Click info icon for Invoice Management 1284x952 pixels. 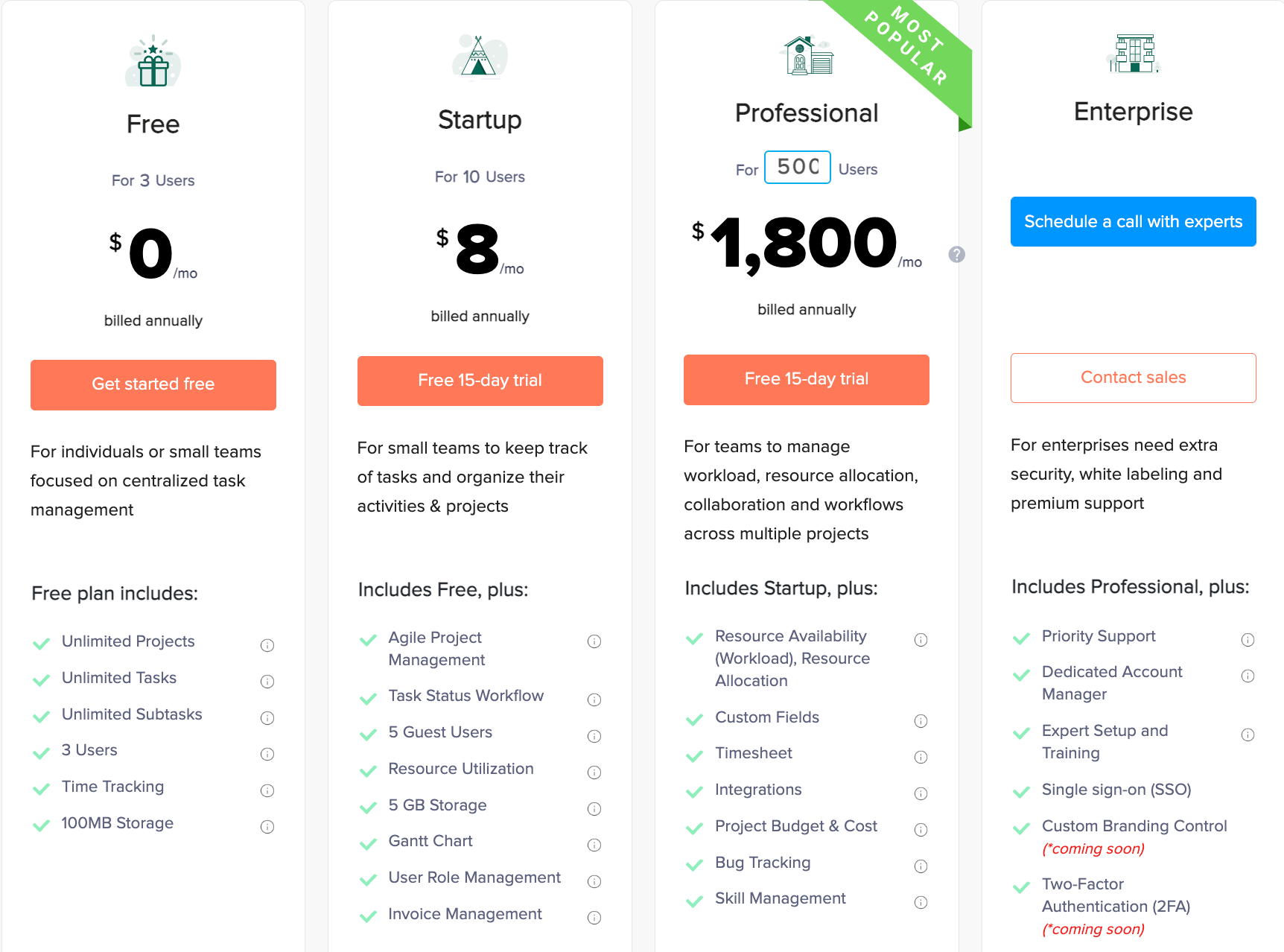pos(594,918)
